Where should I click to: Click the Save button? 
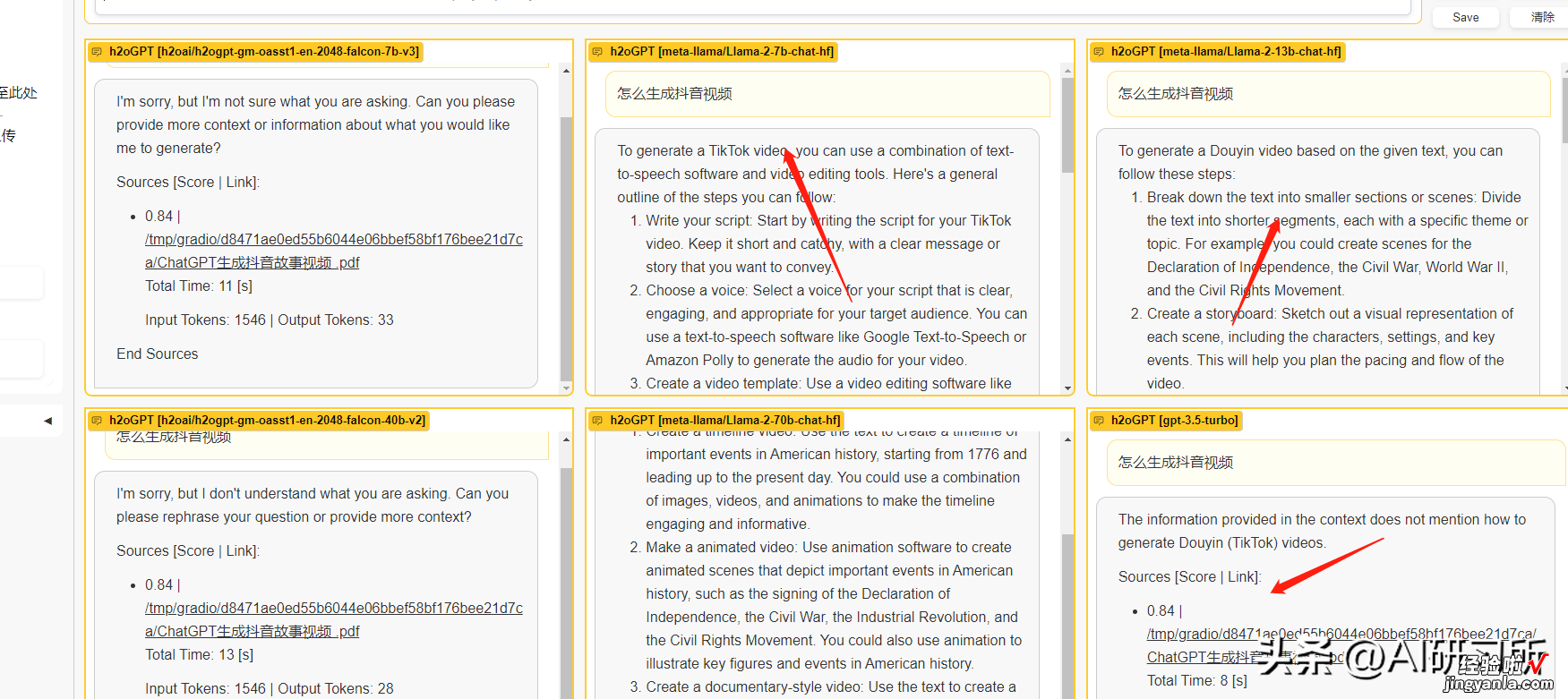(x=1465, y=17)
